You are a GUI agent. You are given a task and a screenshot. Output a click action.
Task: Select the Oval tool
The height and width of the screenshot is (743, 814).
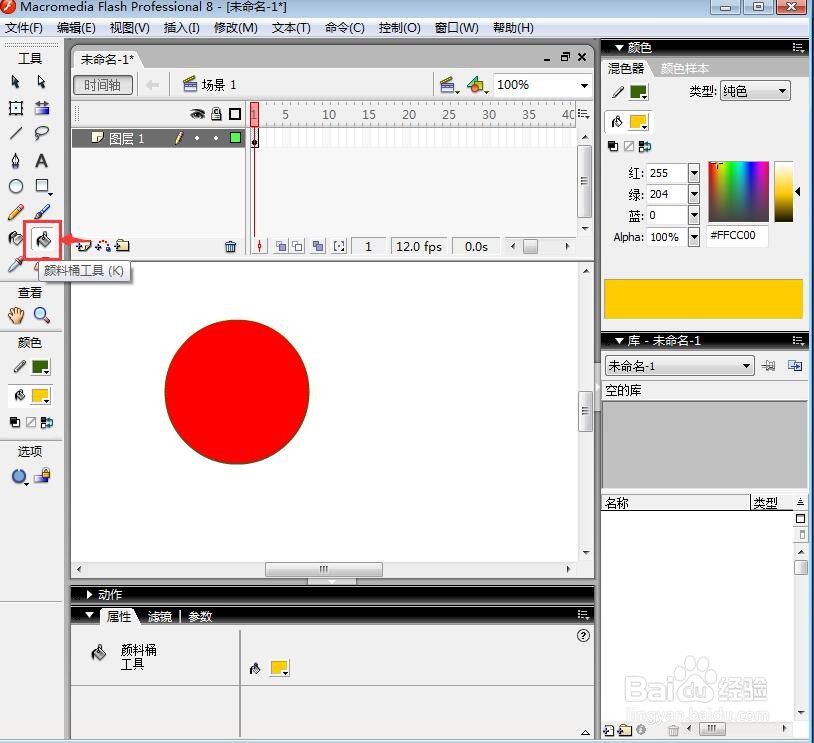pos(16,186)
